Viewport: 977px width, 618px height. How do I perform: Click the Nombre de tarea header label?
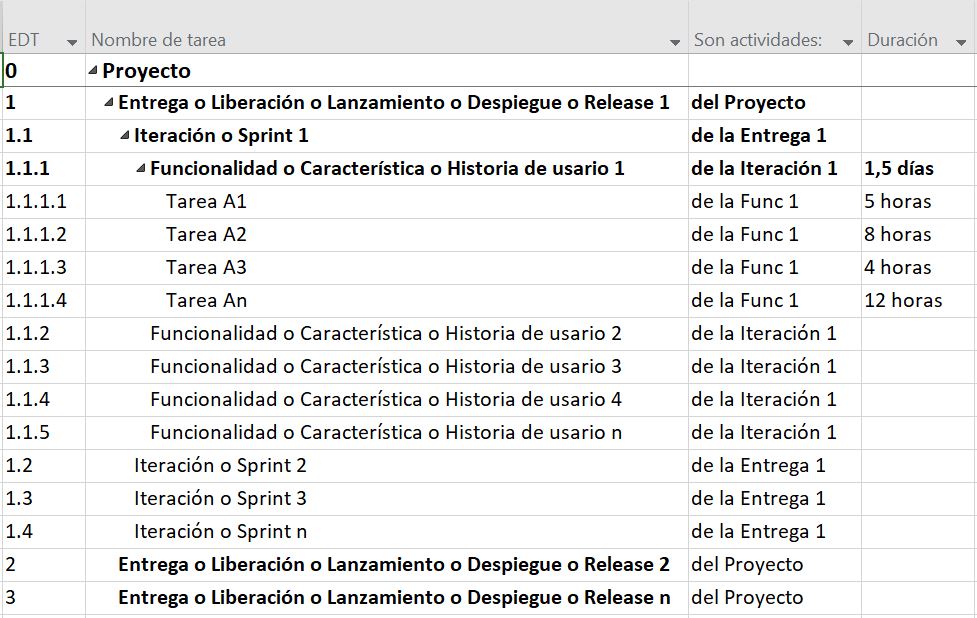(x=158, y=41)
